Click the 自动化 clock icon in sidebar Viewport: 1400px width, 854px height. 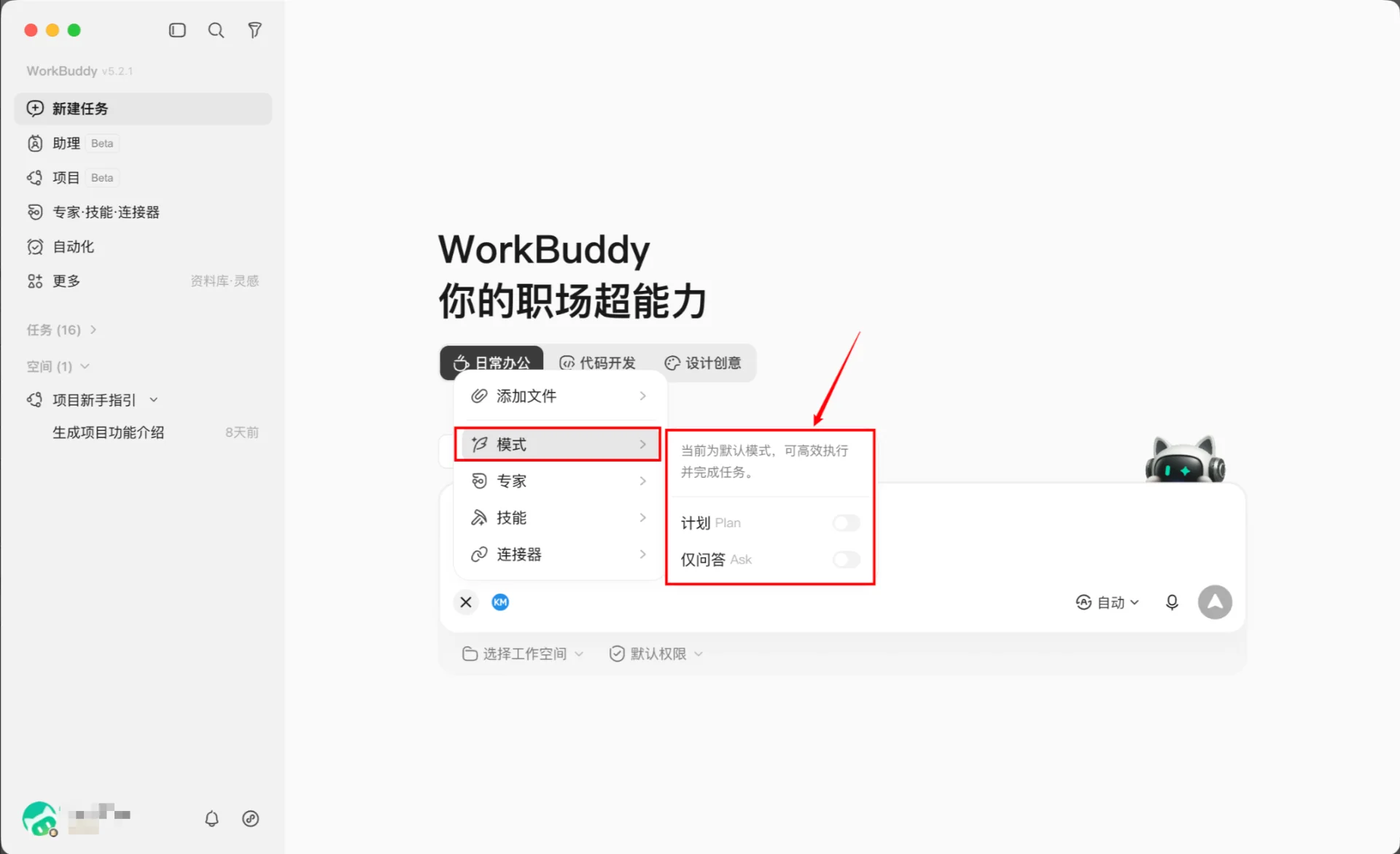35,247
